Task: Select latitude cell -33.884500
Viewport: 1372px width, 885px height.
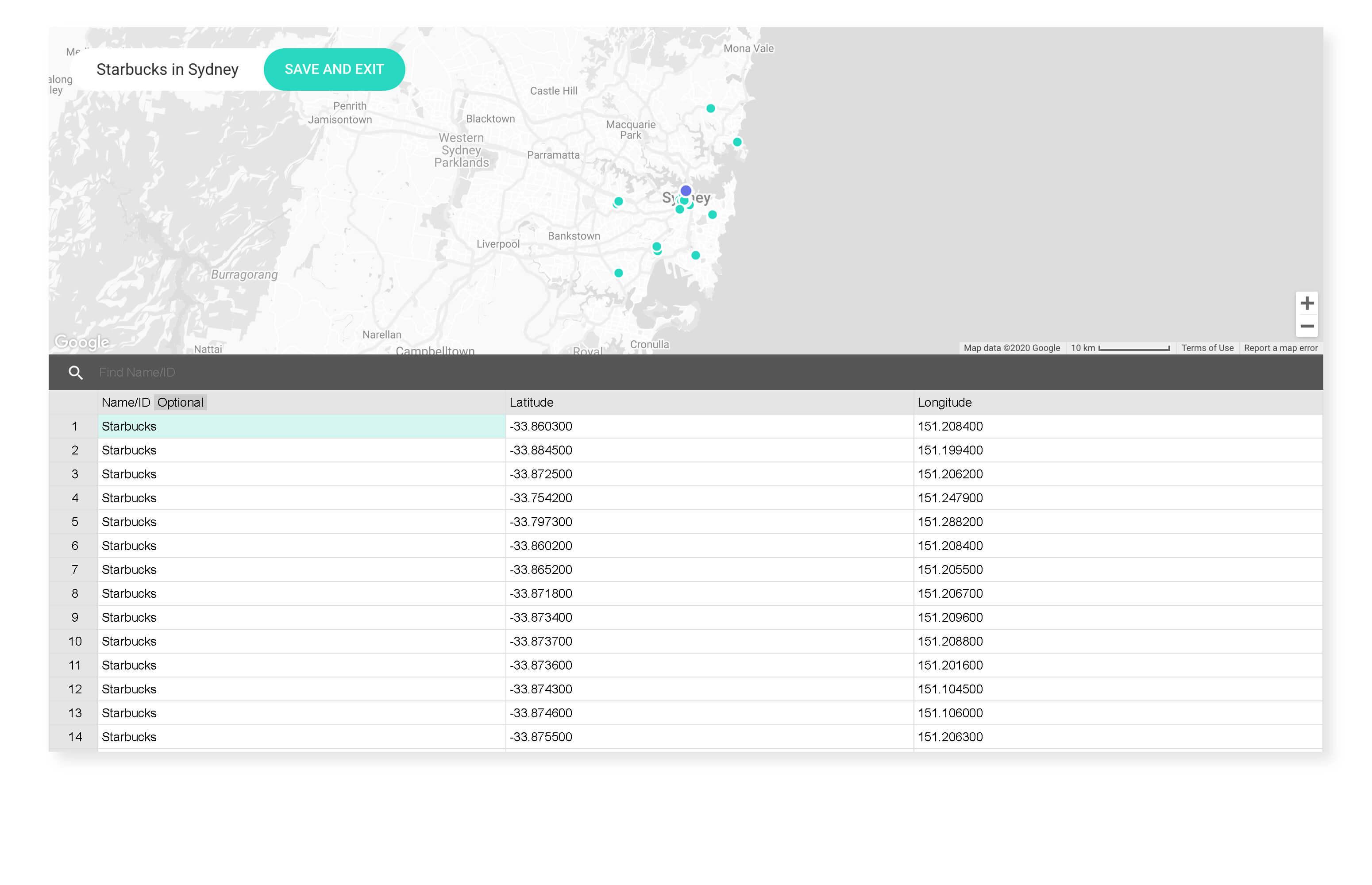Action: coord(710,450)
